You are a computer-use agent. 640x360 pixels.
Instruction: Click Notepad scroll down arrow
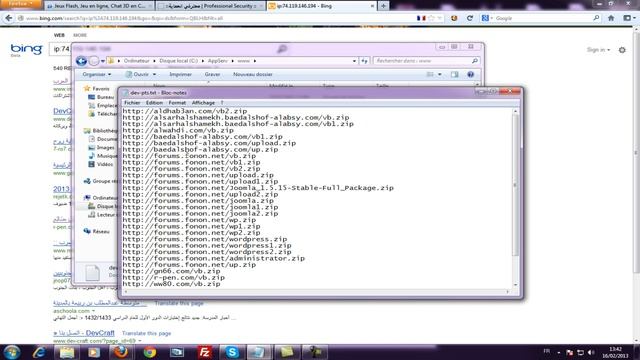515,284
